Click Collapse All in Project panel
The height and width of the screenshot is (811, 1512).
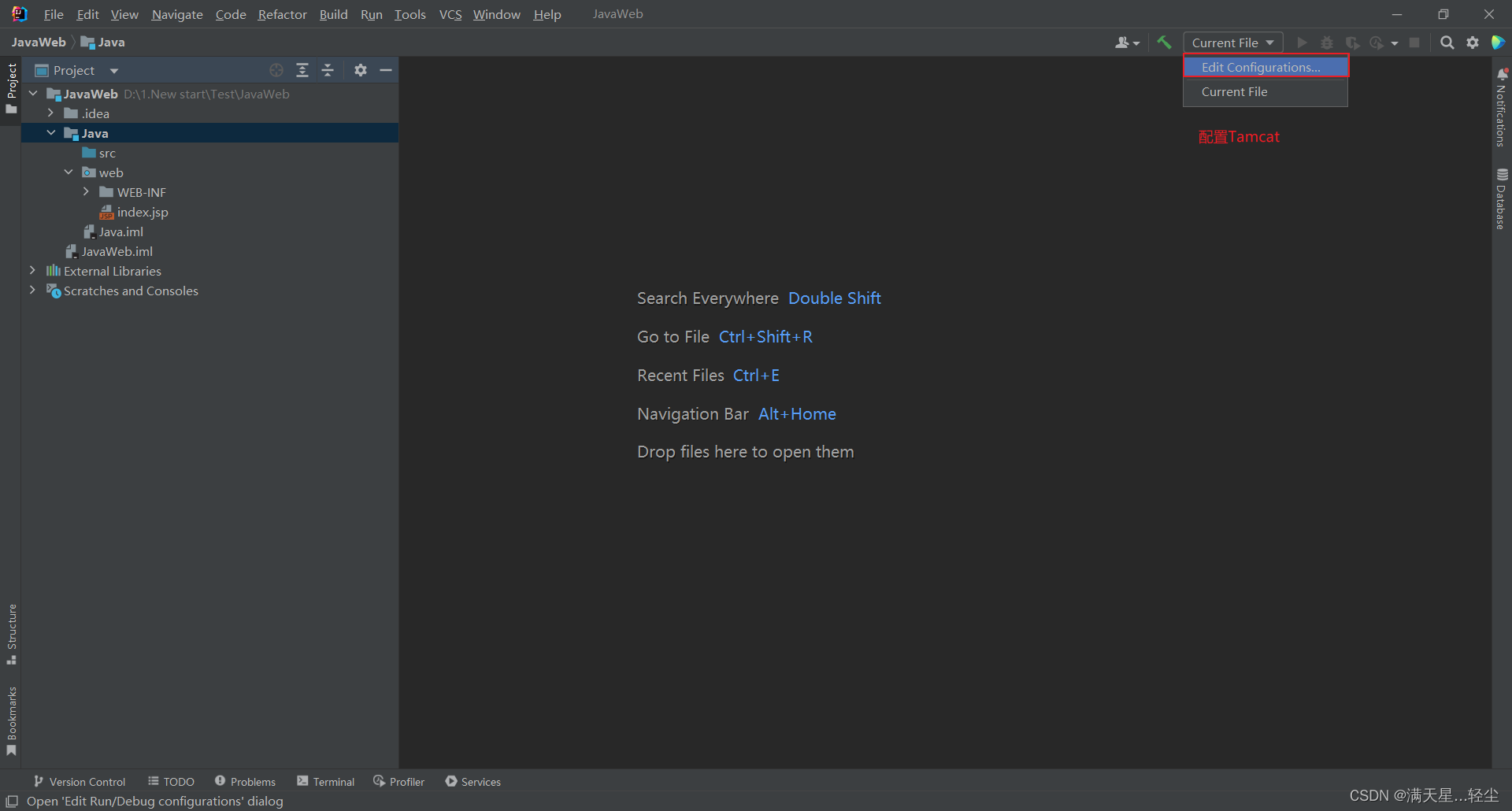pyautogui.click(x=328, y=70)
